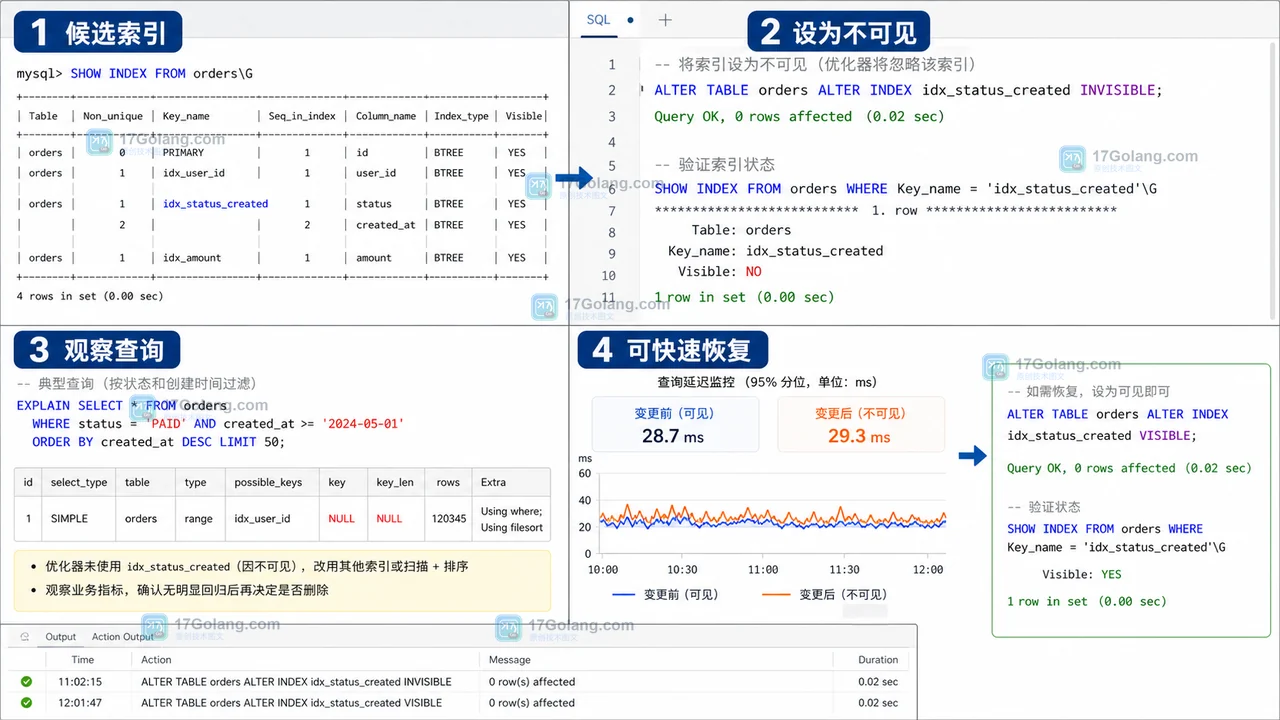The image size is (1280, 720).
Task: Click green check icon for 12:01:47 row
Action: coord(26,703)
